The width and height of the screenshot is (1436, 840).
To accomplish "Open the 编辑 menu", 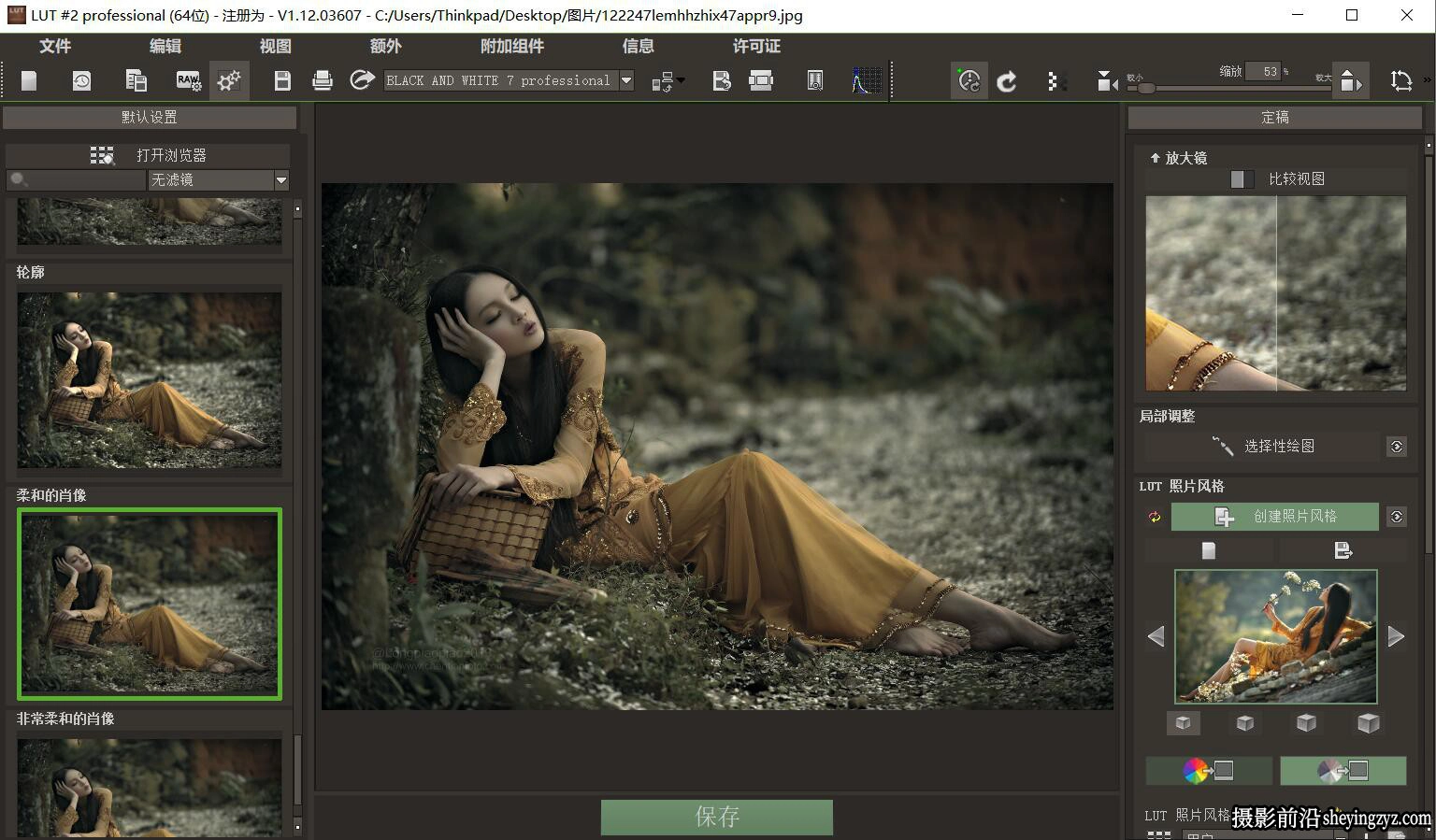I will (165, 46).
